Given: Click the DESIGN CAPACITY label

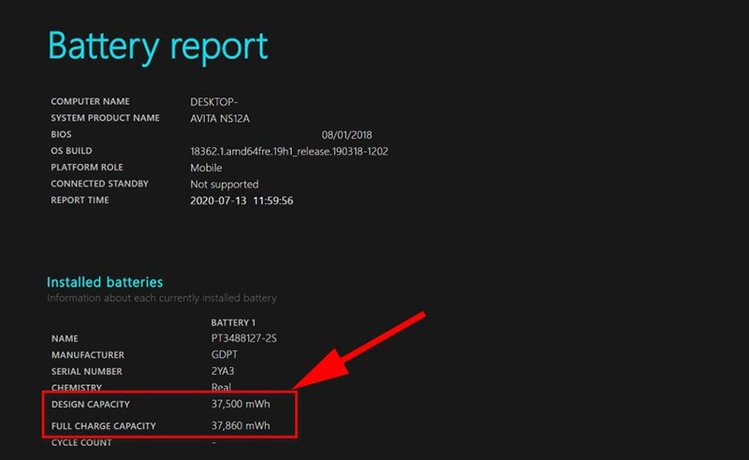Looking at the screenshot, I should pos(91,404).
